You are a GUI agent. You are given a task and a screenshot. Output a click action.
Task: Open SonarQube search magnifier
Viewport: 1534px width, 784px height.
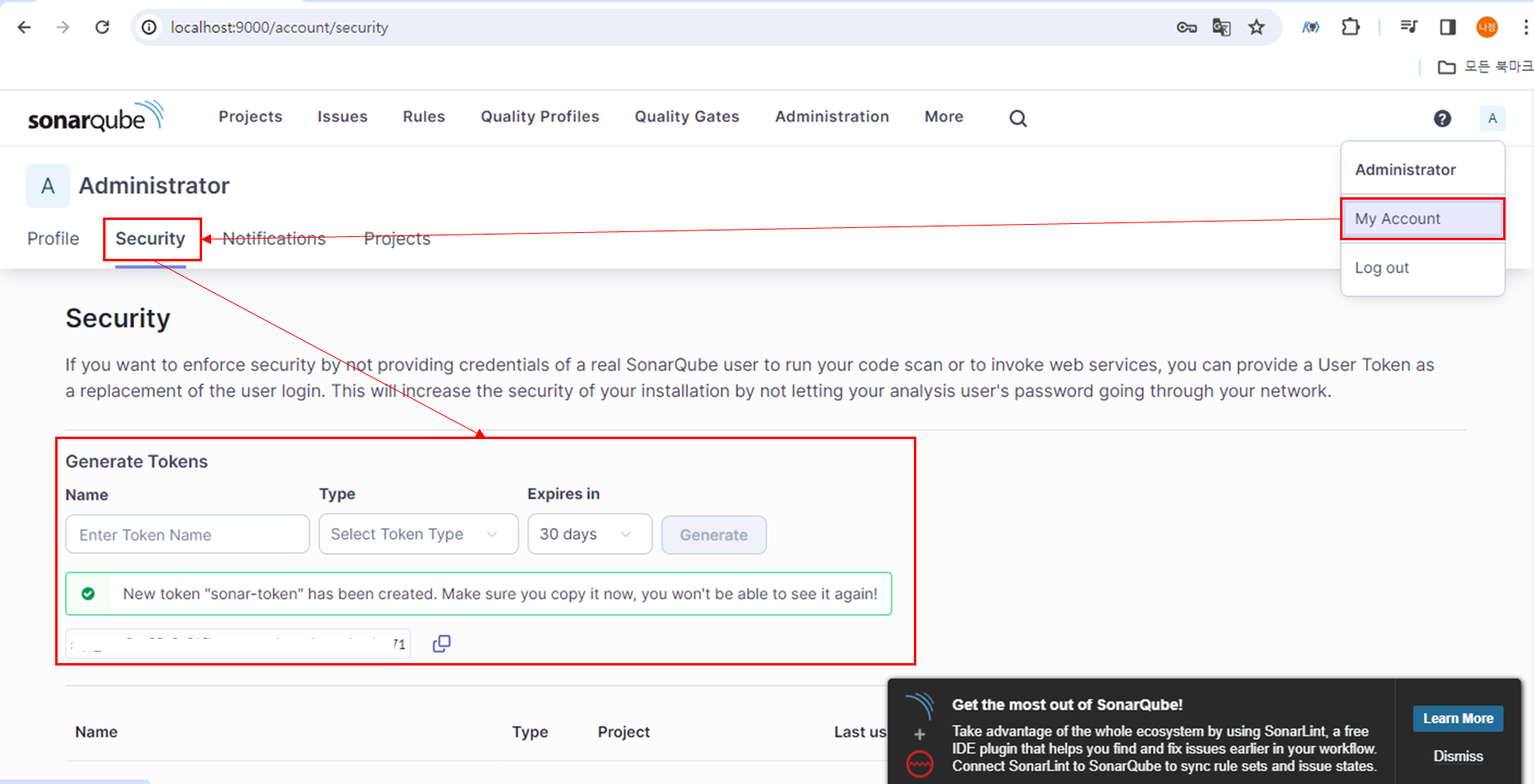[1018, 118]
